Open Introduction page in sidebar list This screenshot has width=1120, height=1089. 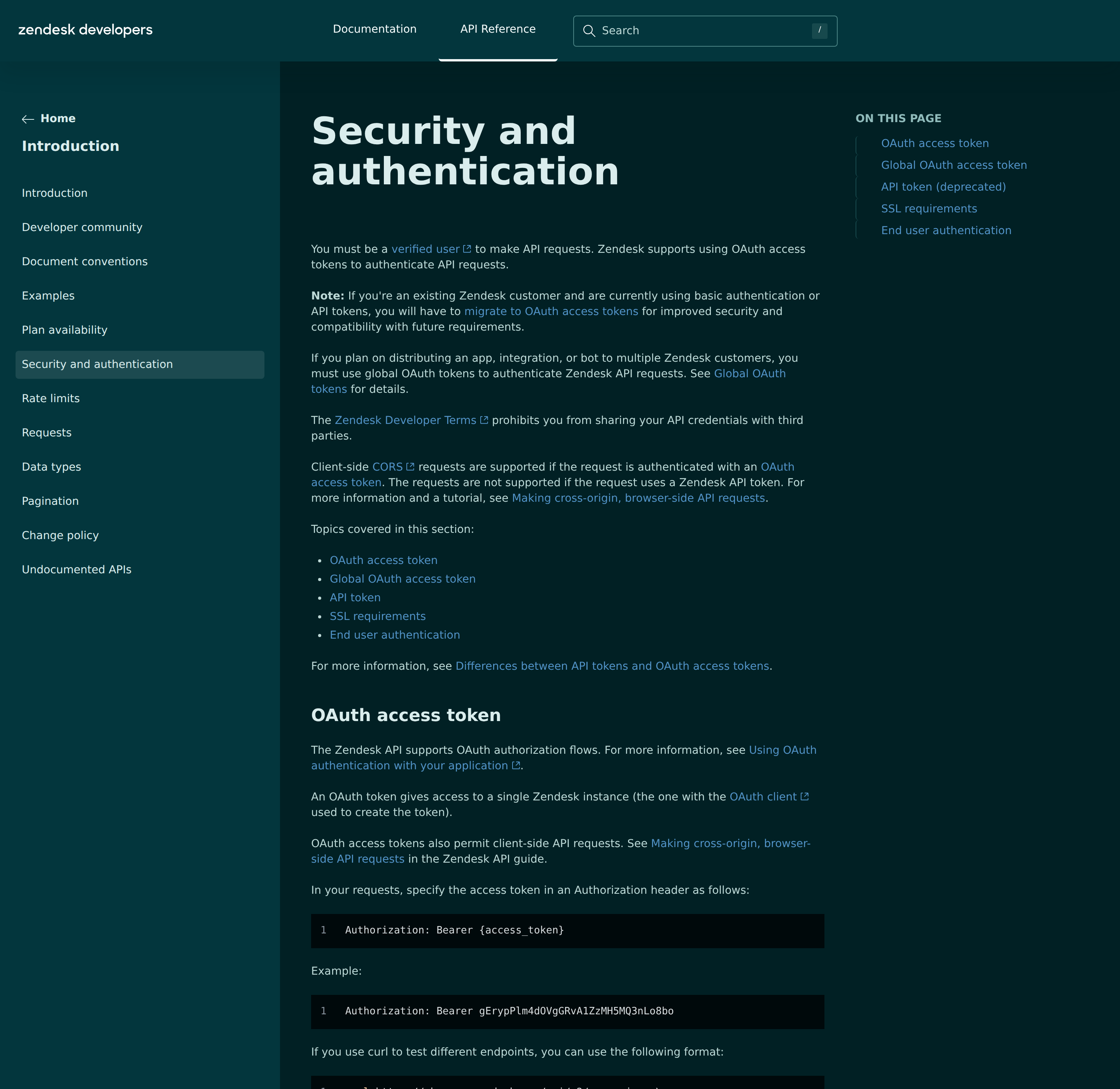54,193
